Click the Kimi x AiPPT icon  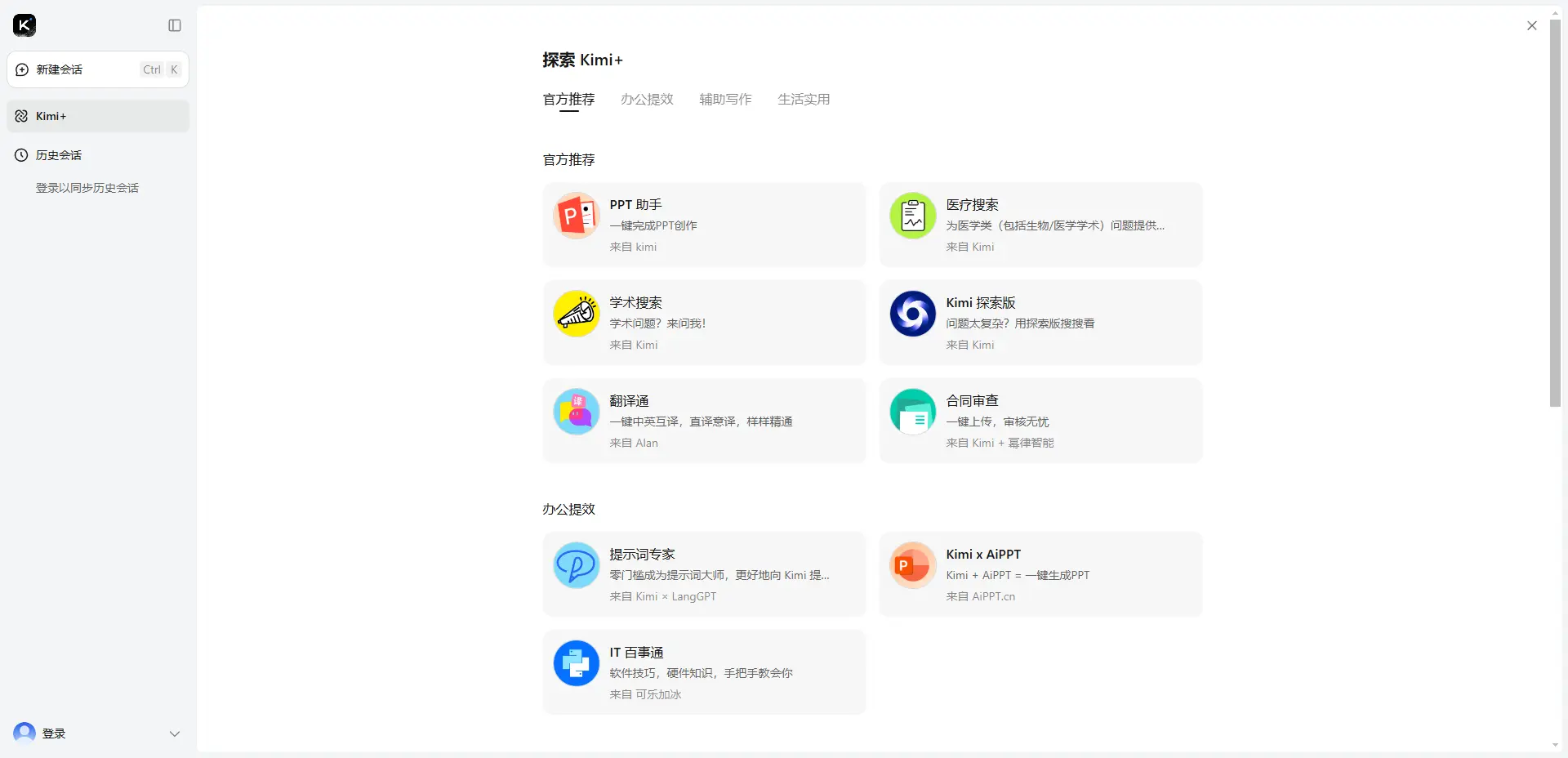913,565
